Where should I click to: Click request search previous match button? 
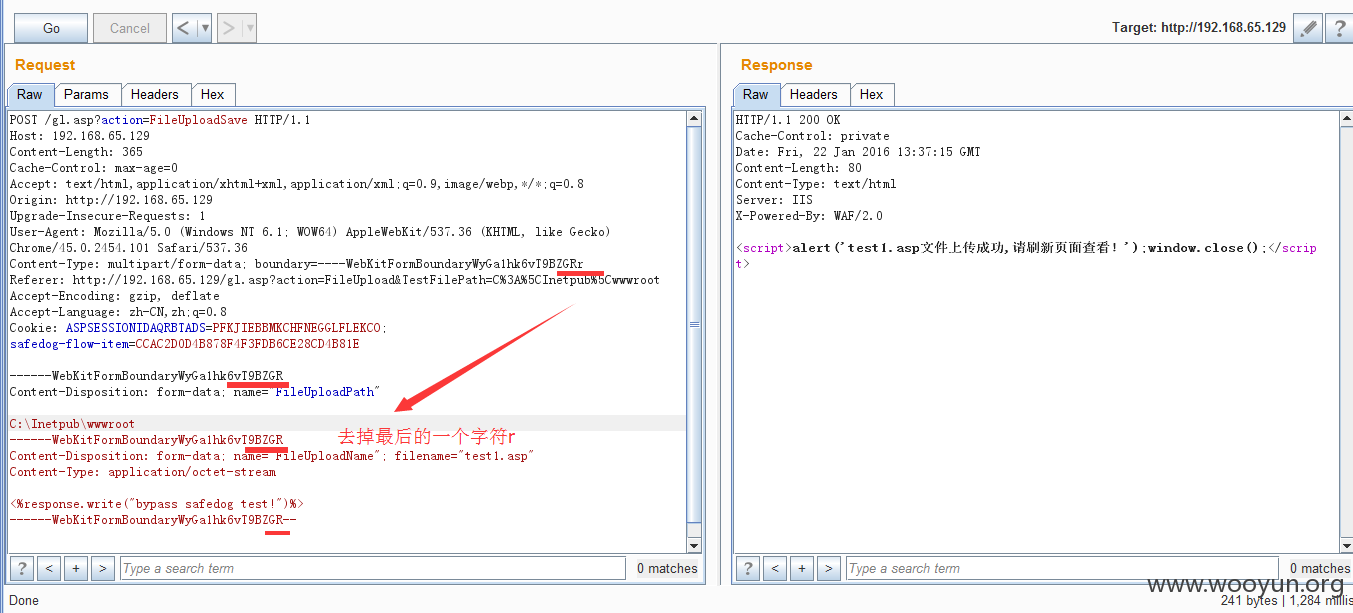point(48,568)
